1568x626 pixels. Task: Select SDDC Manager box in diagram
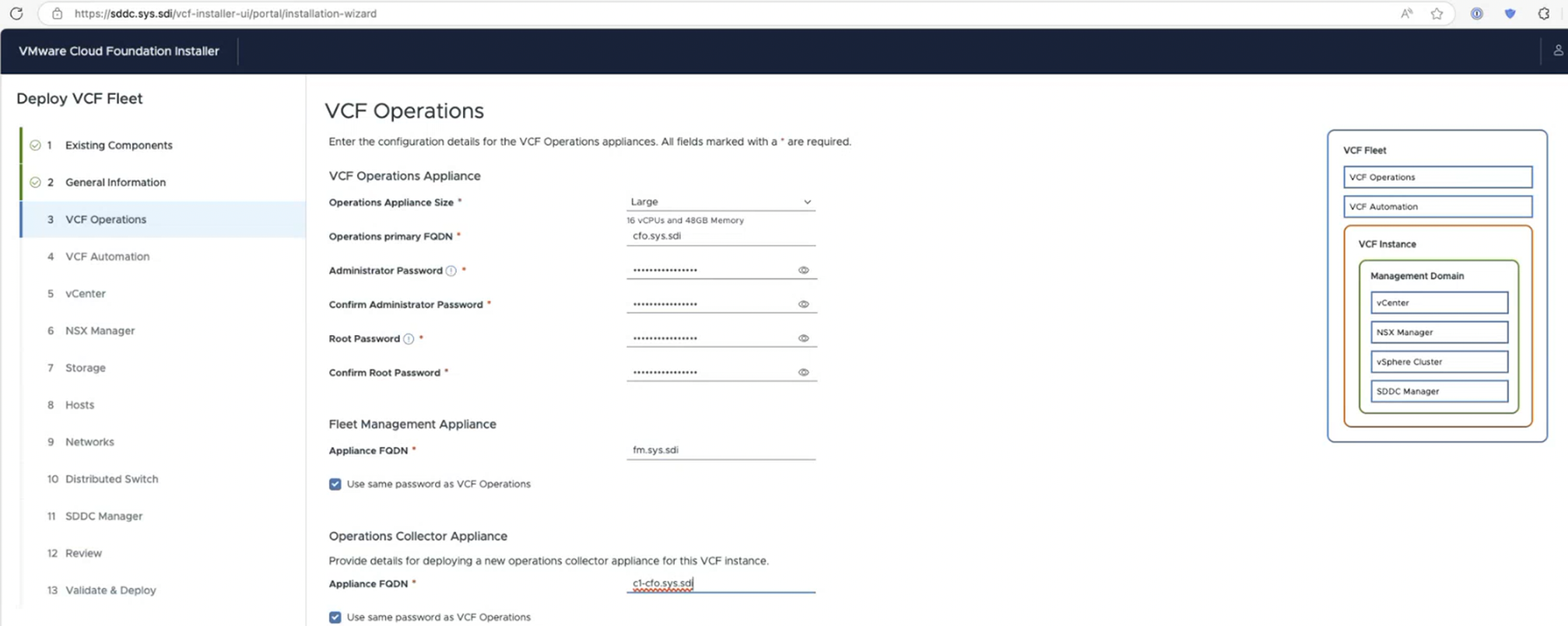coord(1440,392)
